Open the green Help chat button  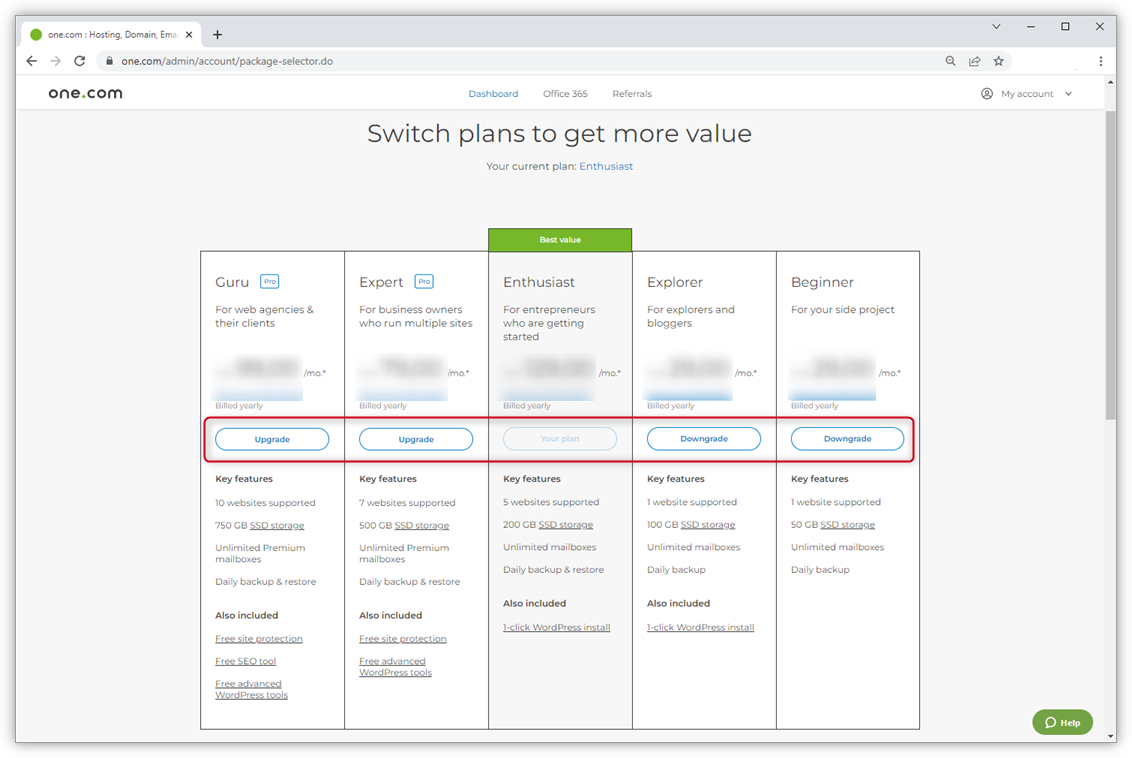tap(1062, 722)
